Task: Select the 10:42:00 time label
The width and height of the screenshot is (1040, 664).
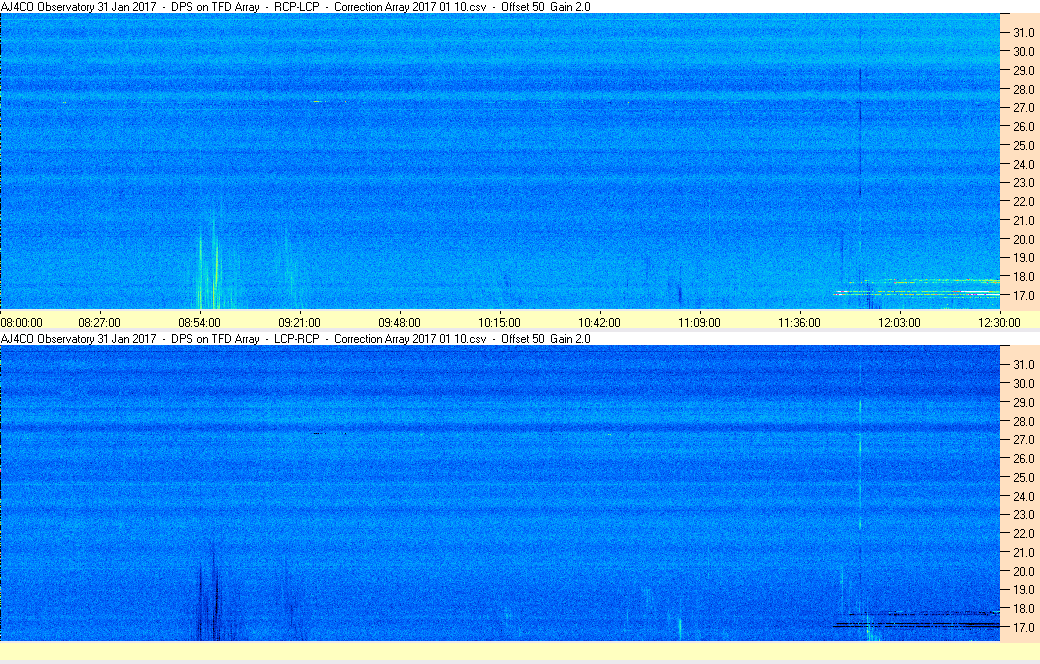Action: tap(600, 323)
